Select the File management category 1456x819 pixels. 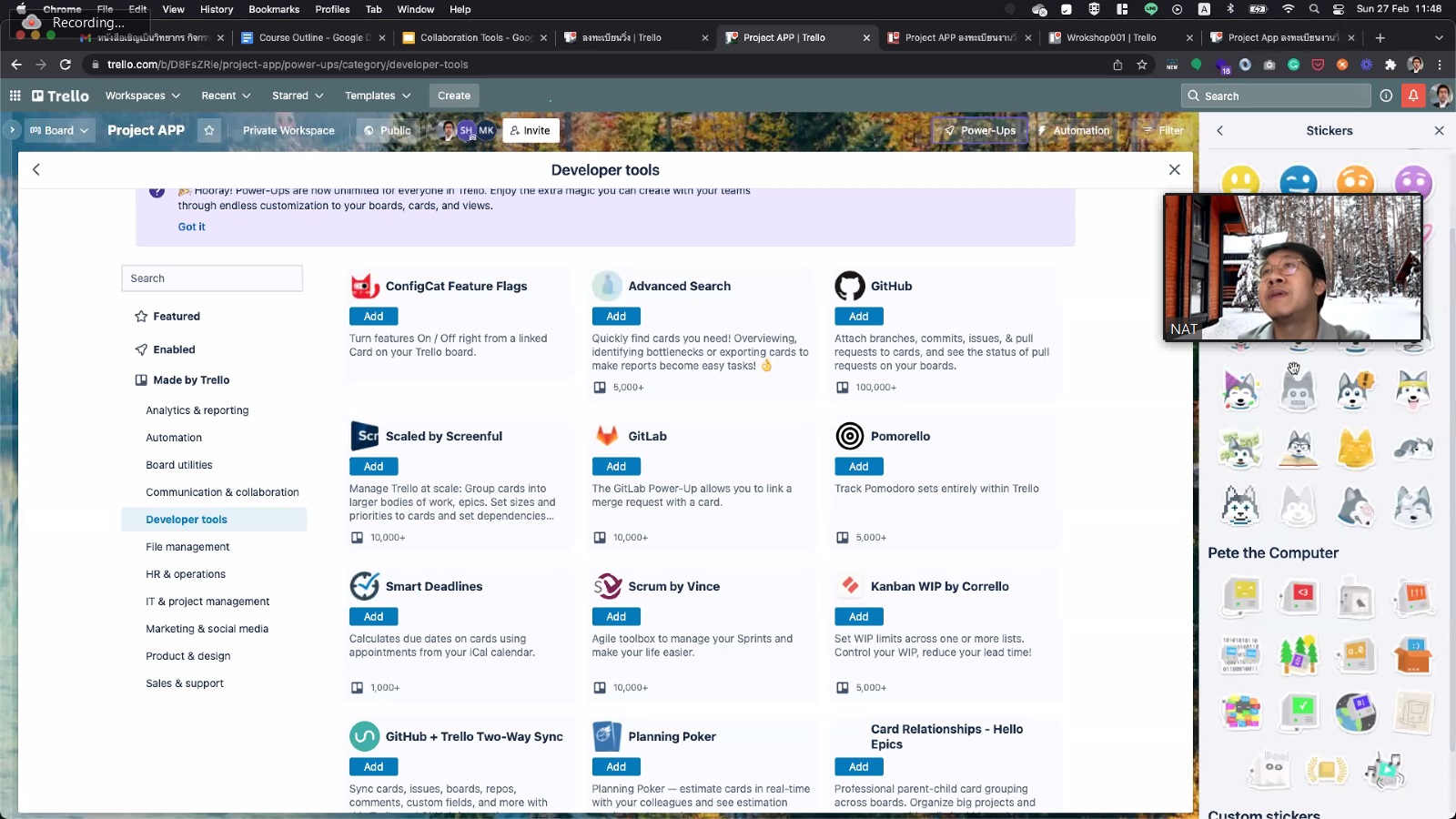point(187,547)
